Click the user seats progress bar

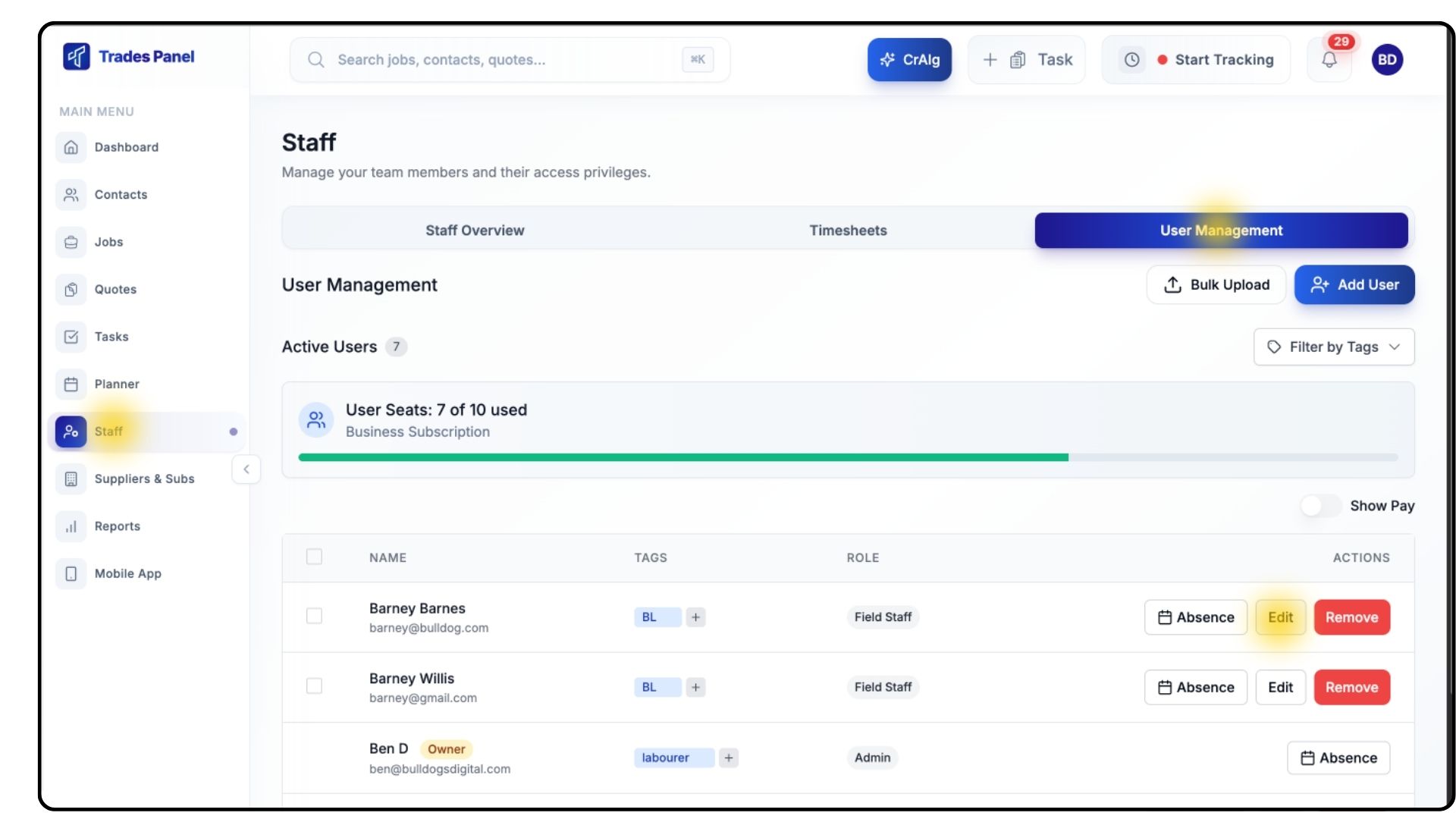(x=848, y=458)
